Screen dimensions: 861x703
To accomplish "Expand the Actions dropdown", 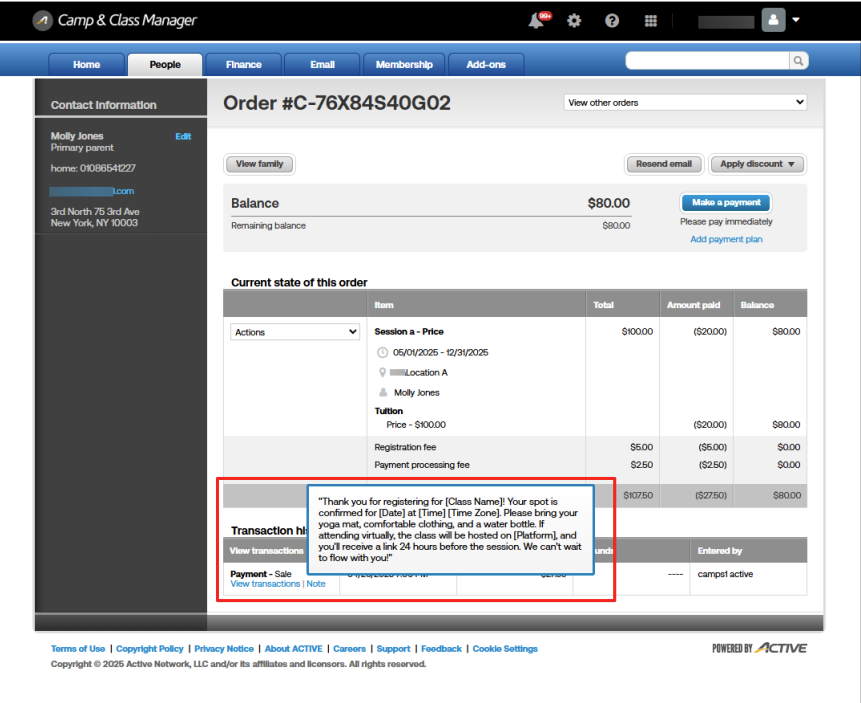I will (295, 332).
